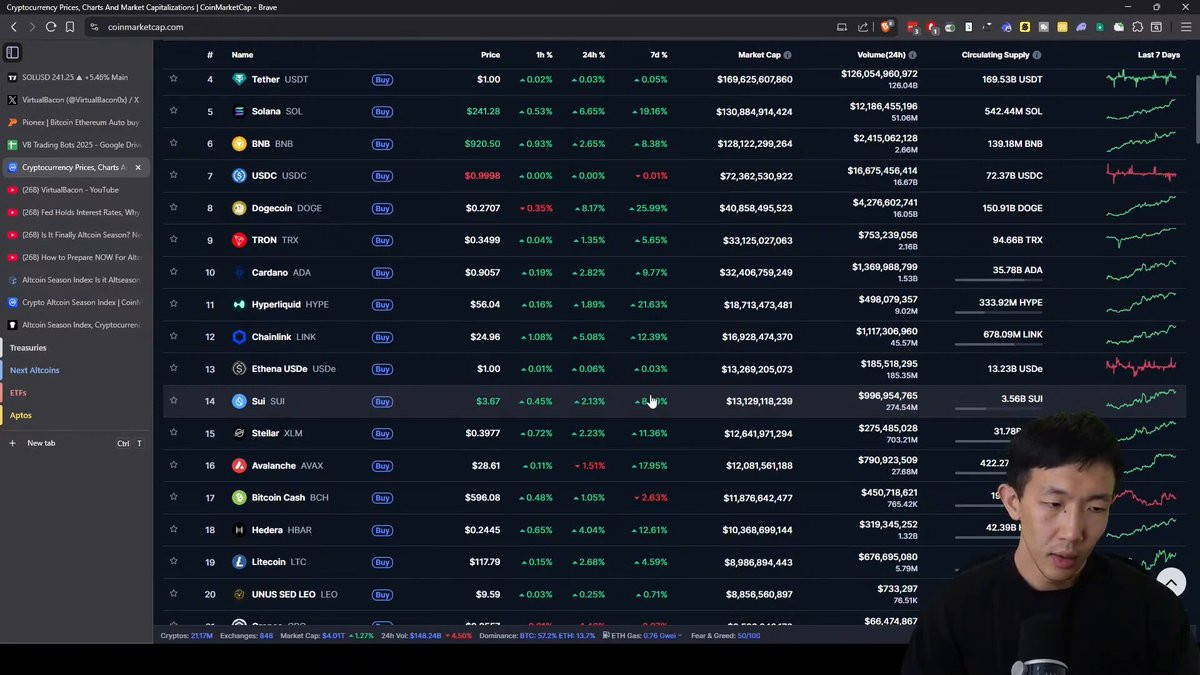This screenshot has height=675, width=1200.
Task: Open the Tether coin logo
Action: point(239,79)
